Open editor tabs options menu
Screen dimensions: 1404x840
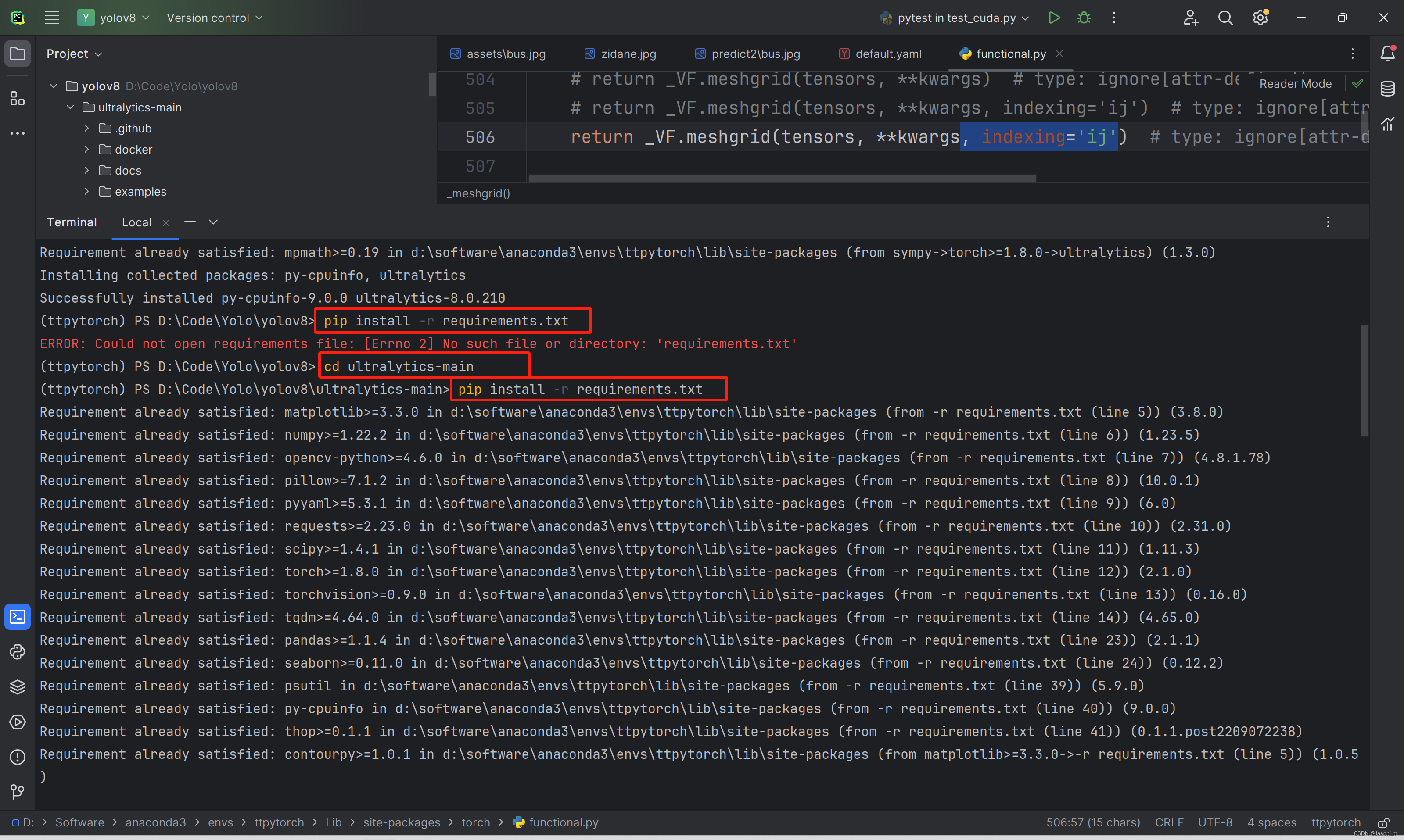click(1353, 53)
